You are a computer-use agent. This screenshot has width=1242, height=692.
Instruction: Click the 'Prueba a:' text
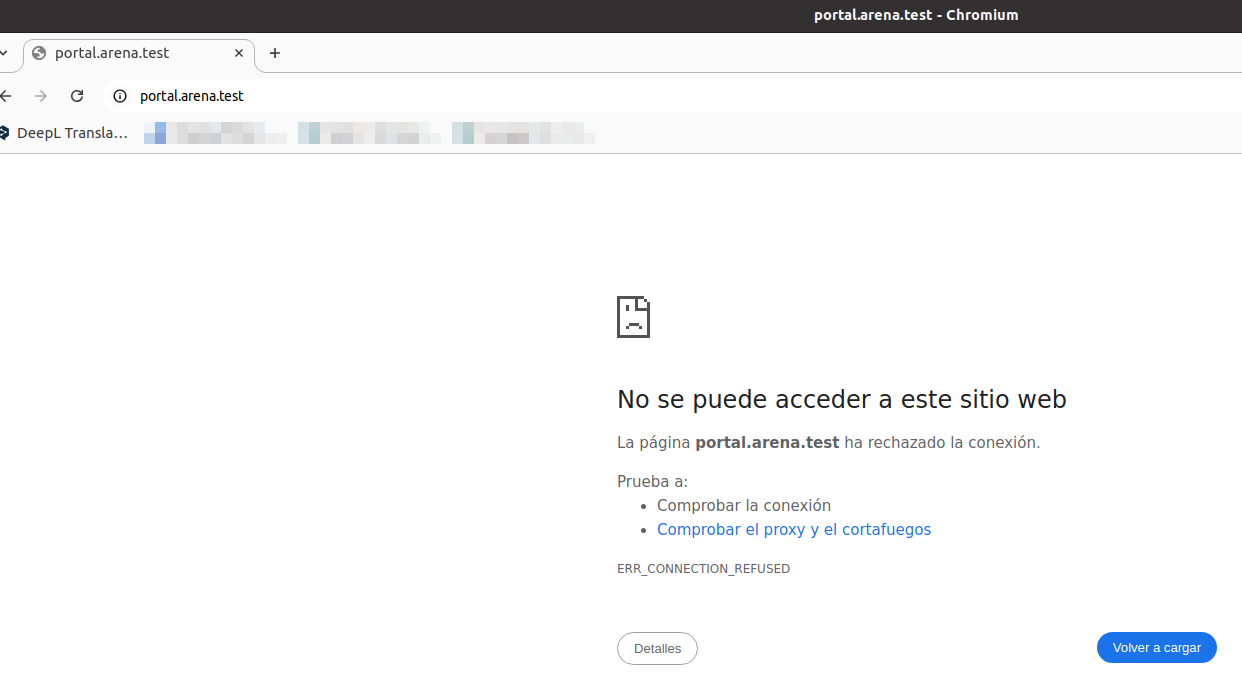(652, 482)
